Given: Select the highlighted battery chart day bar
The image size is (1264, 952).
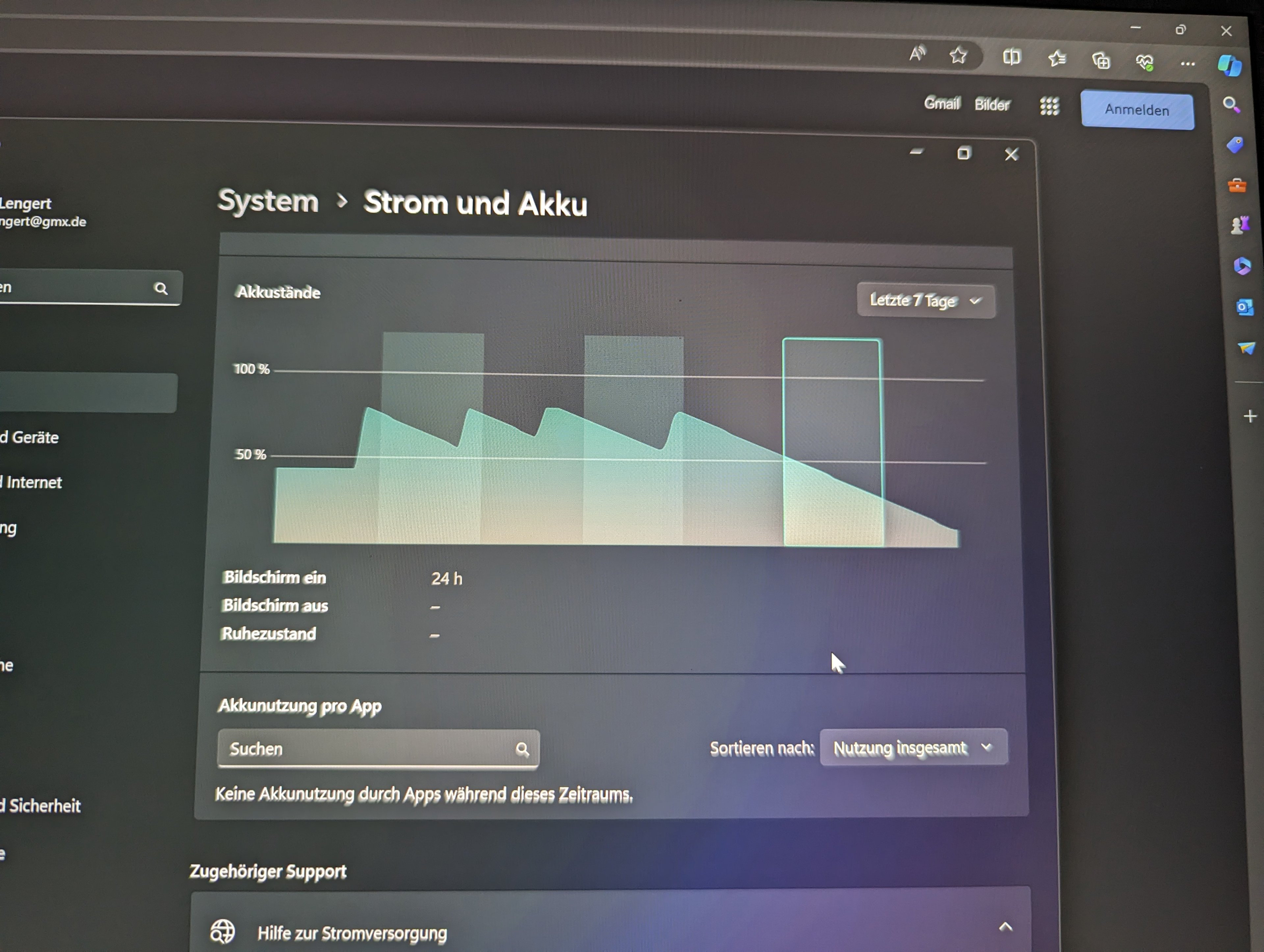Looking at the screenshot, I should point(832,442).
